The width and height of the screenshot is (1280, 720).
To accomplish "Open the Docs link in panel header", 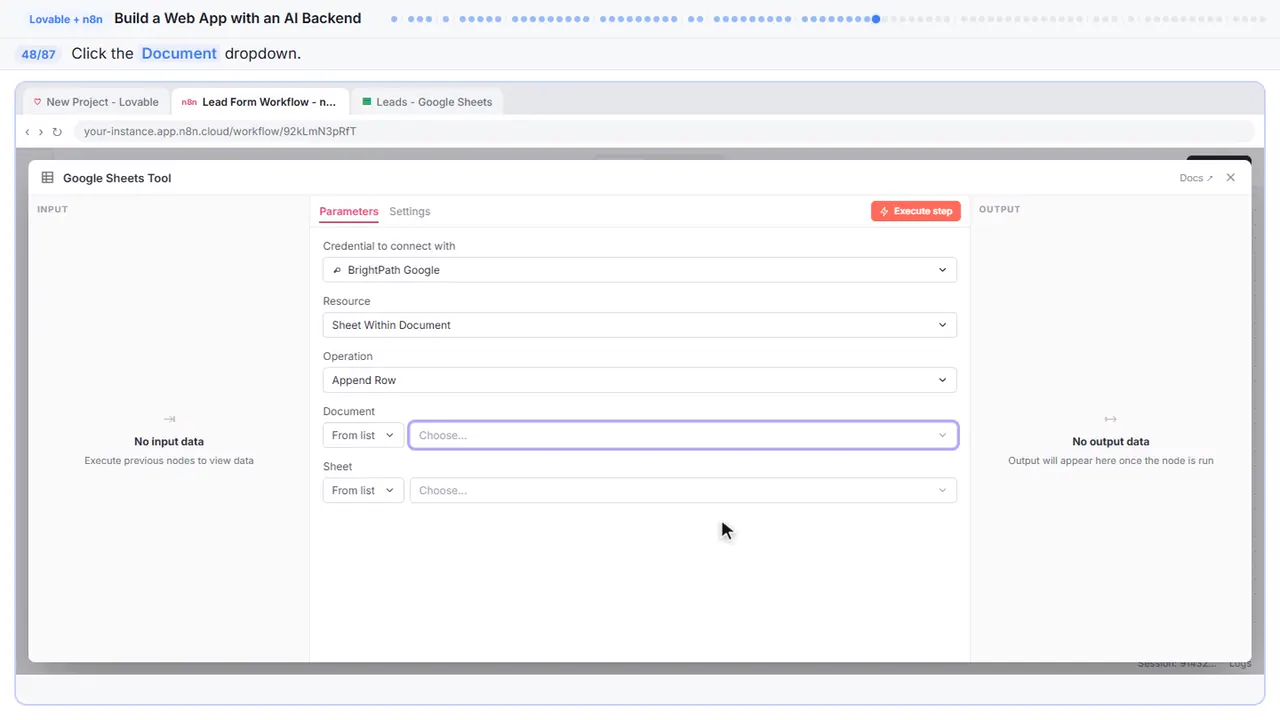I will [1196, 178].
